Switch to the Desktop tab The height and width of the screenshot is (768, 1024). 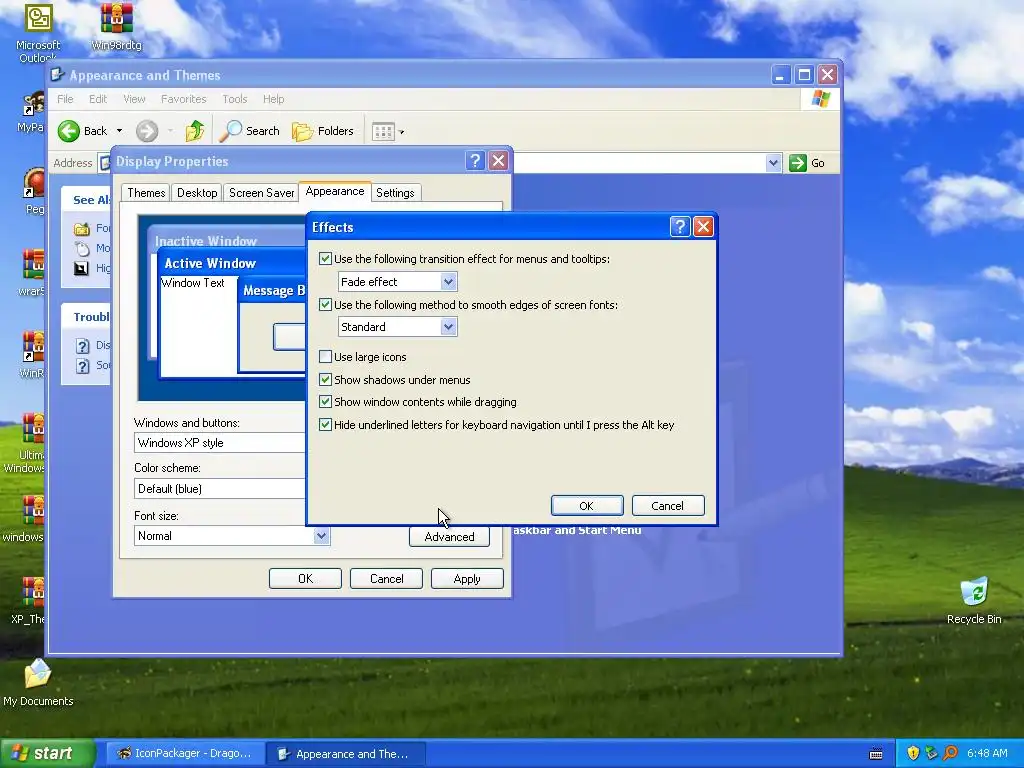pos(197,193)
